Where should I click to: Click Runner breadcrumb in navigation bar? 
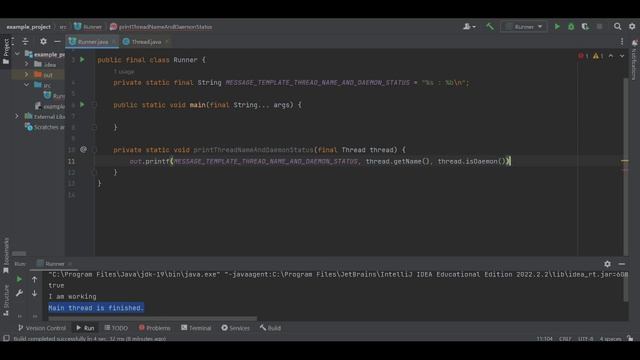88,27
